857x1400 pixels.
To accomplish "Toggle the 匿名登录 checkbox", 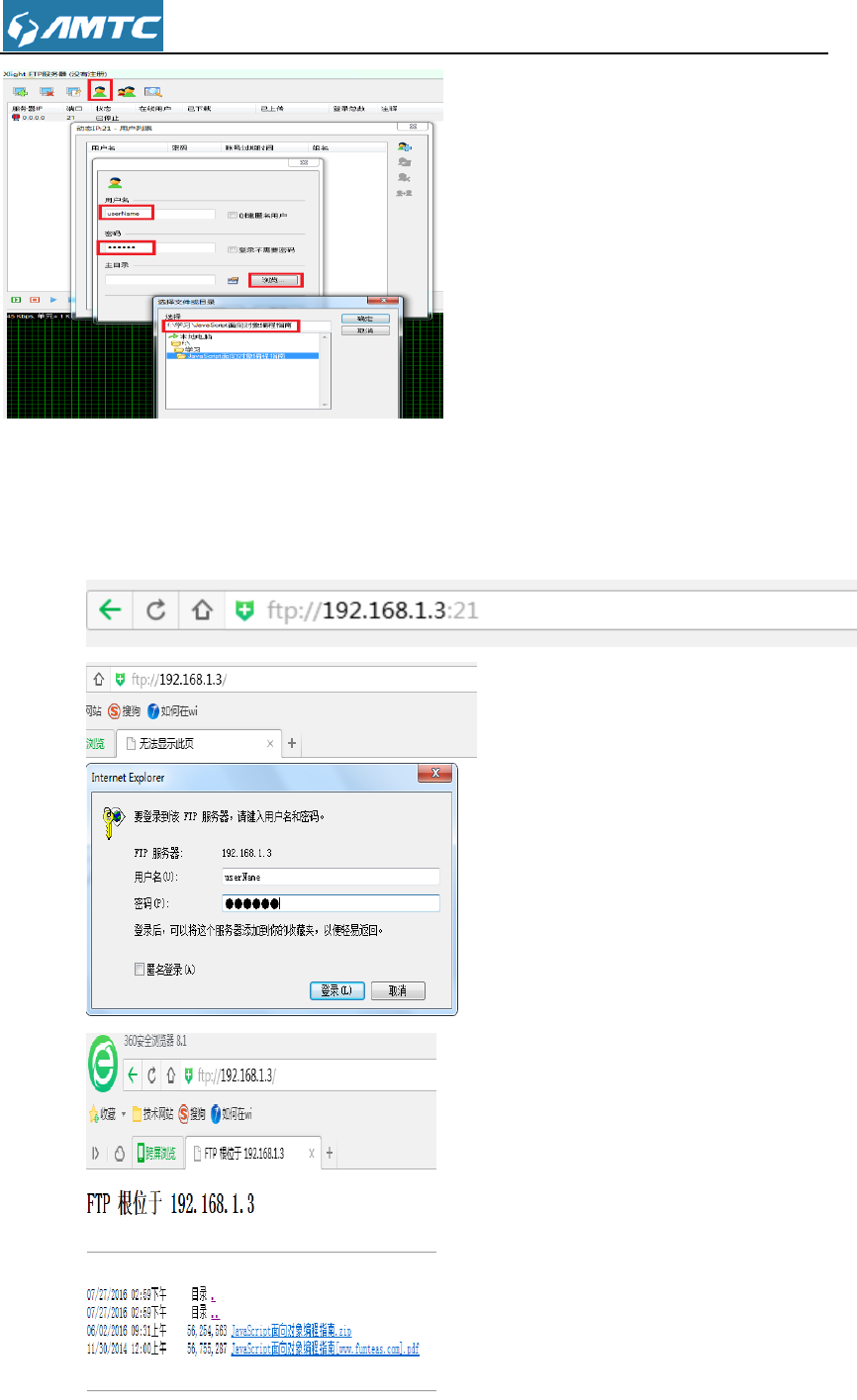I will pos(140,971).
